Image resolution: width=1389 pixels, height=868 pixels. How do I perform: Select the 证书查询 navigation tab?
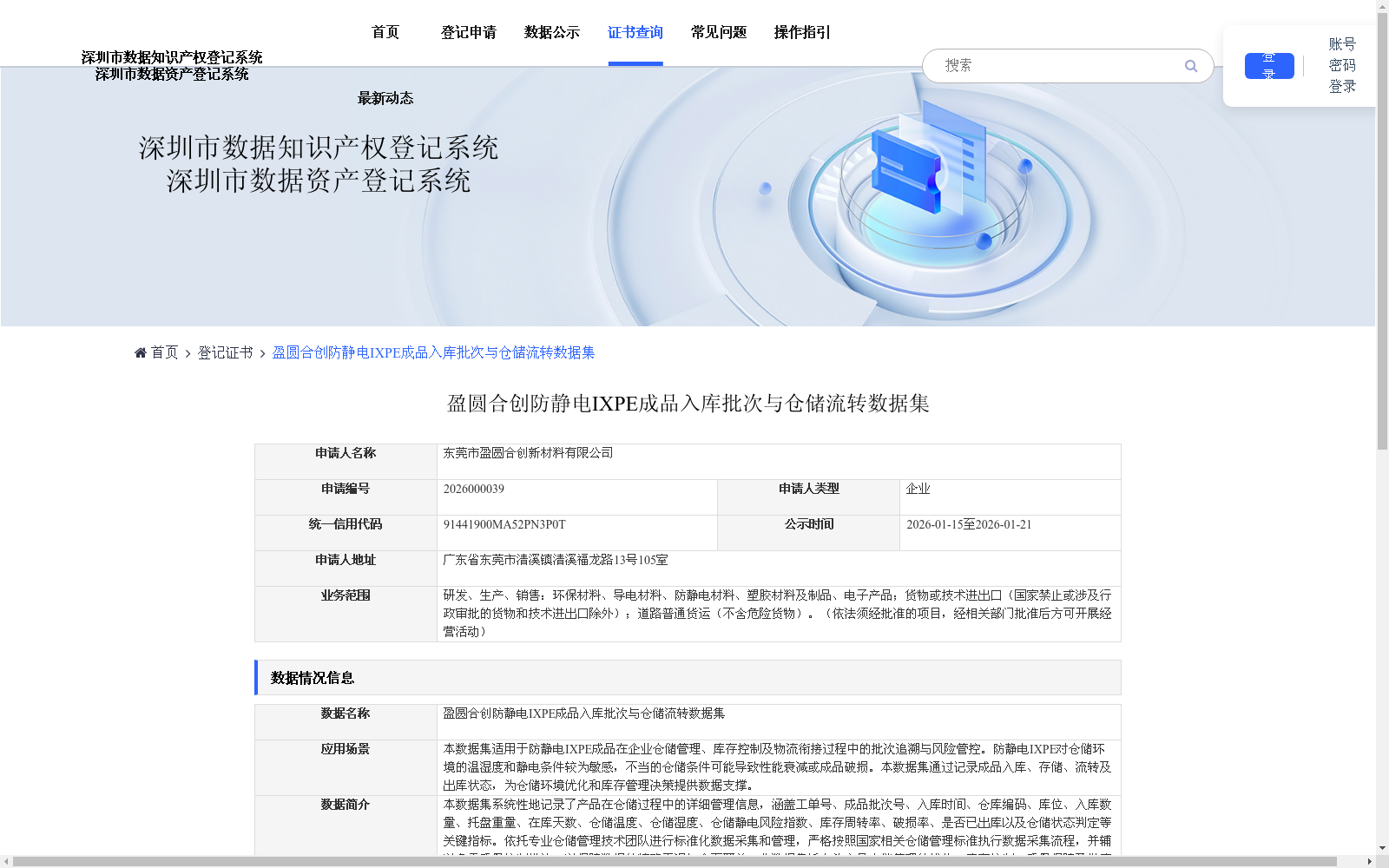point(635,32)
